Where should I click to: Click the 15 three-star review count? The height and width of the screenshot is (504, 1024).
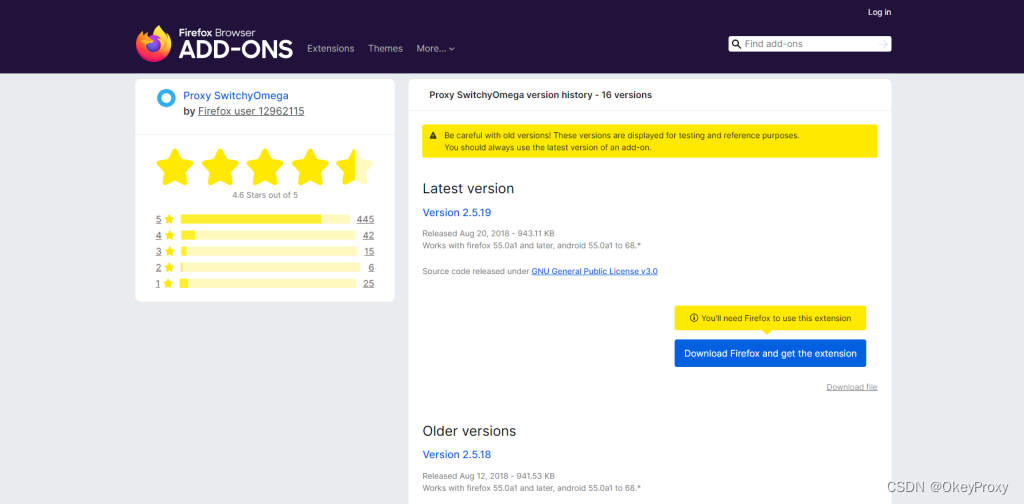click(369, 251)
